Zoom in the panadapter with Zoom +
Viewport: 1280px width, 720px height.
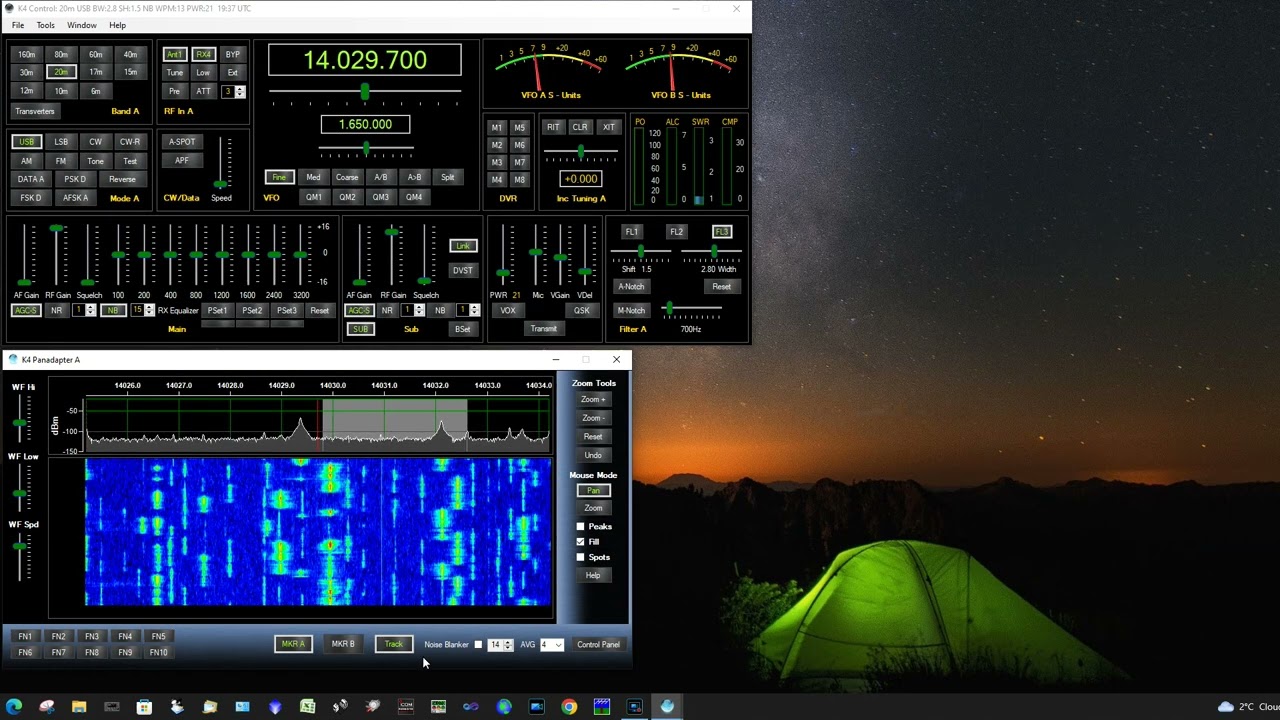[593, 399]
